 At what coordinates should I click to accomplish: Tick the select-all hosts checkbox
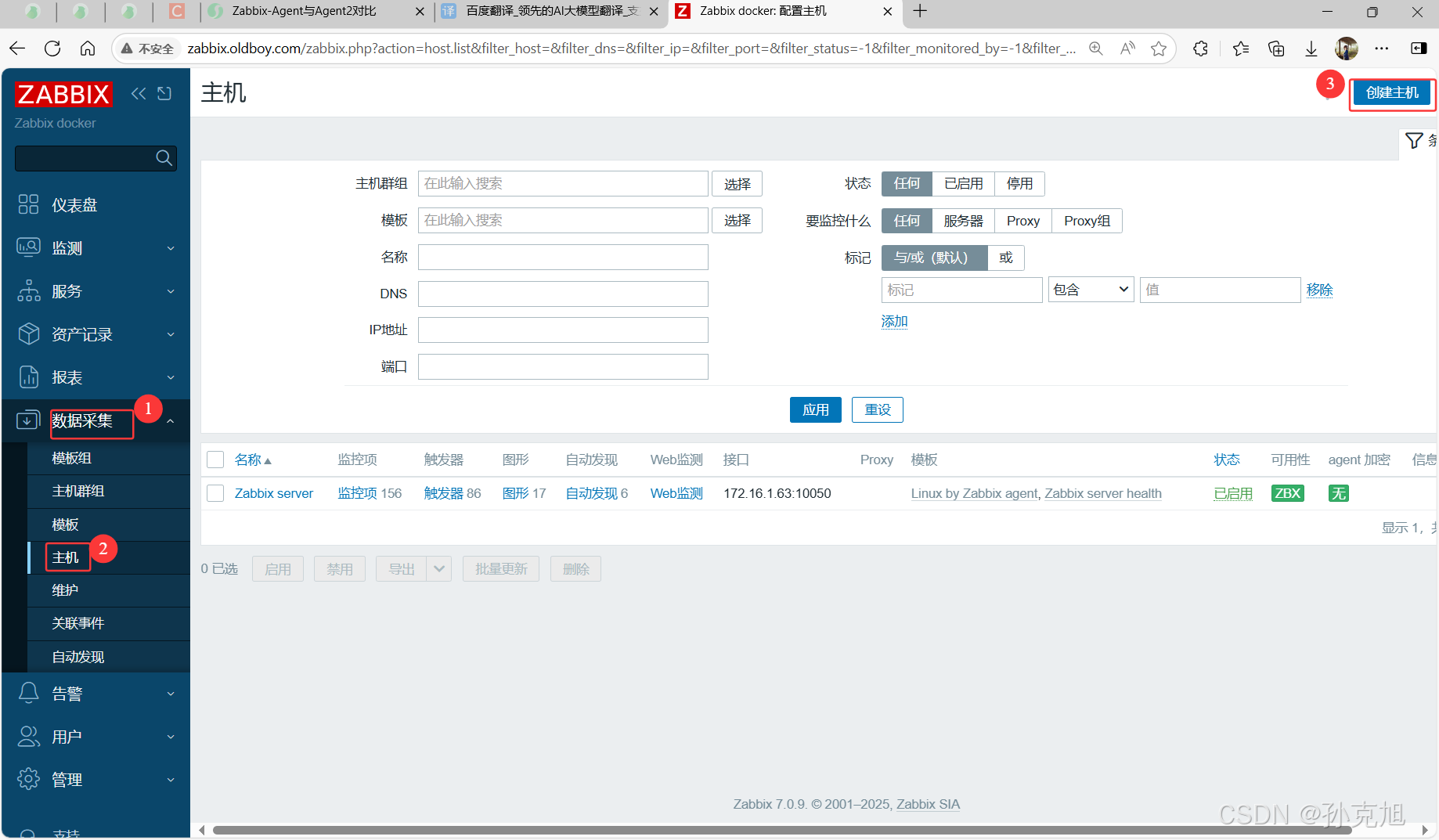215,460
